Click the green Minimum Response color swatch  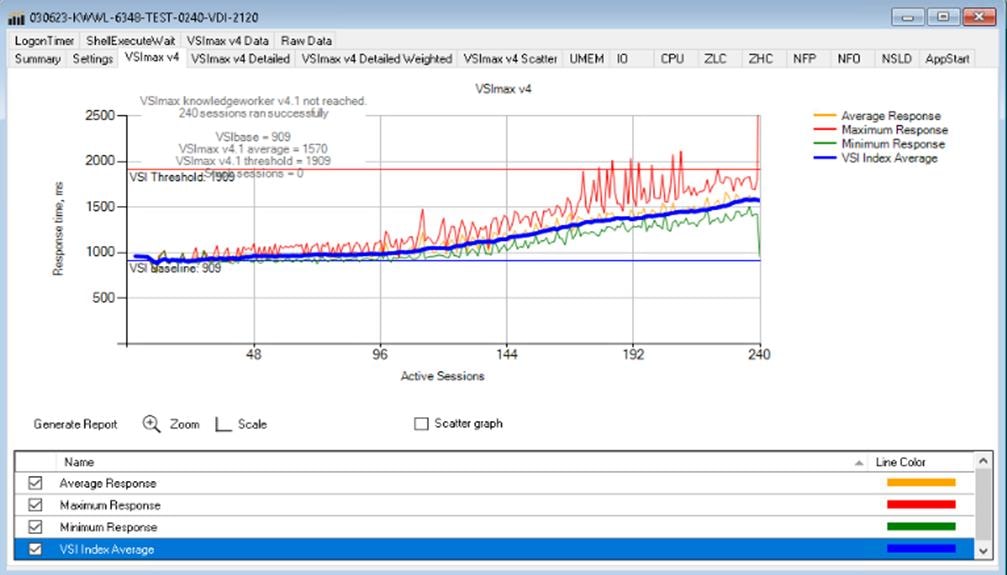tap(921, 526)
